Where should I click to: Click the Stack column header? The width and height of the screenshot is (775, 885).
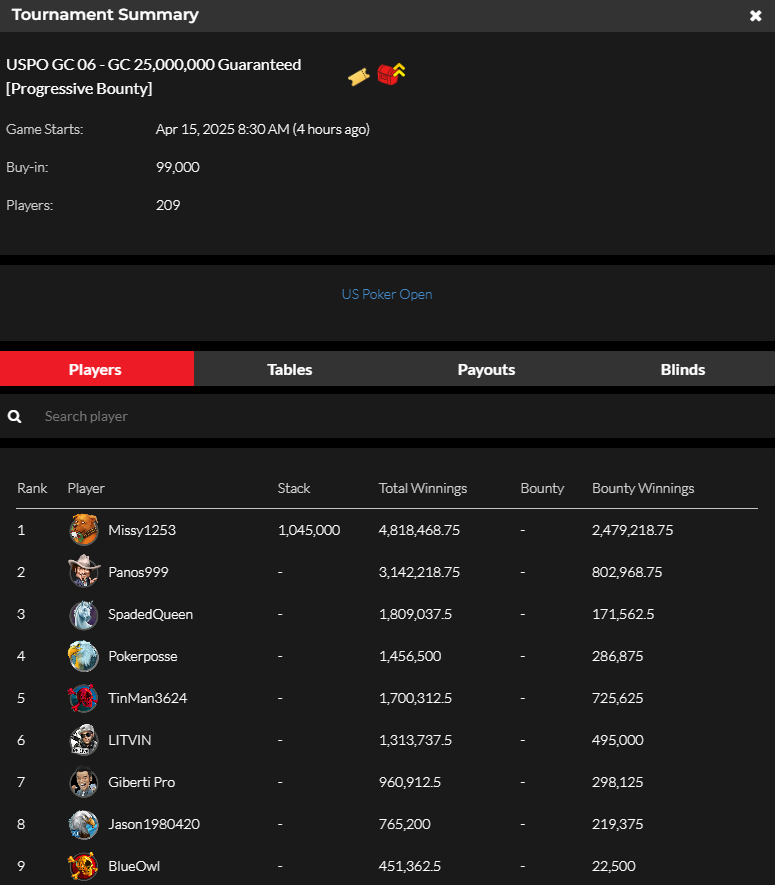(294, 488)
